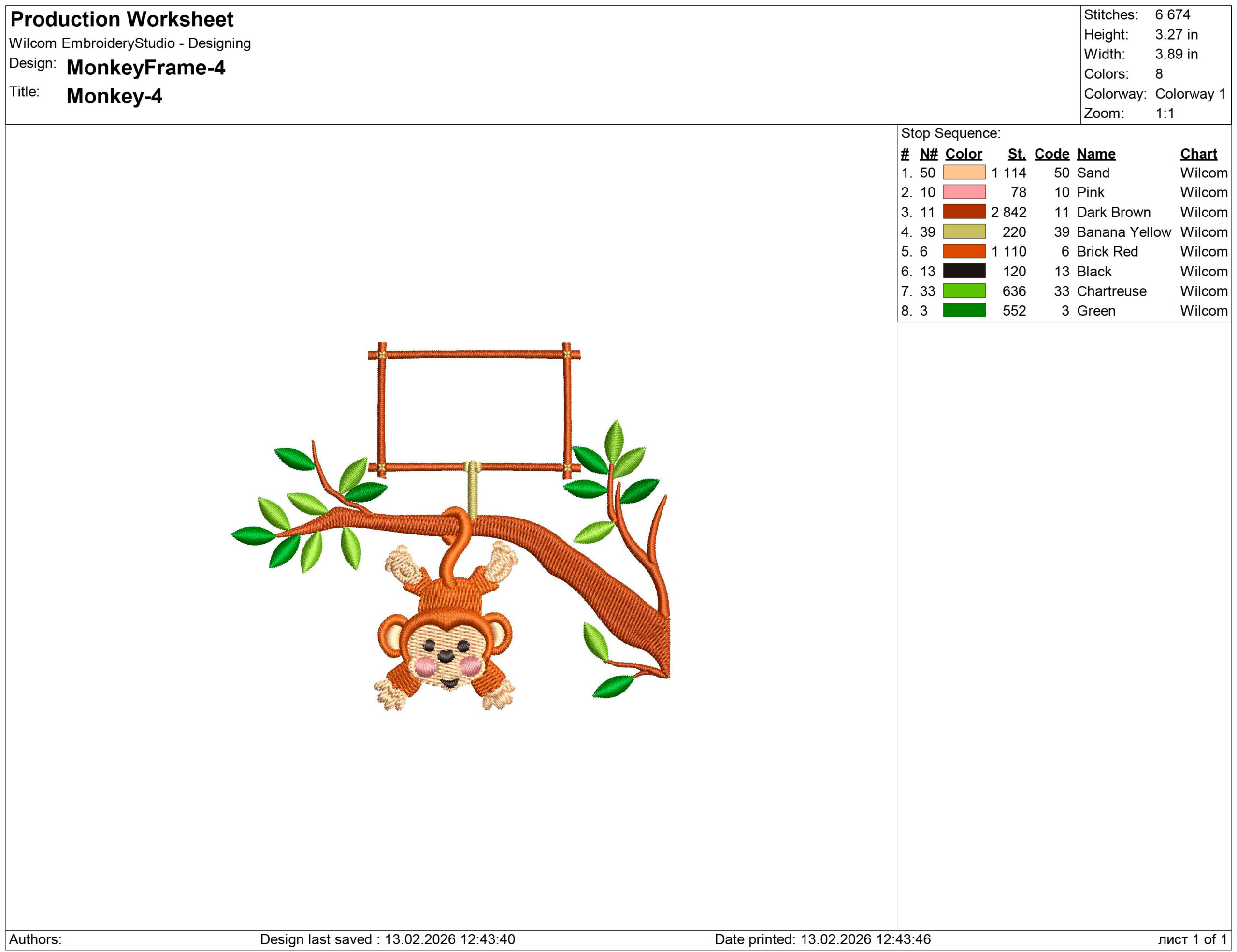The image size is (1237, 952).
Task: Click the Pink color swatch
Action: [x=964, y=192]
